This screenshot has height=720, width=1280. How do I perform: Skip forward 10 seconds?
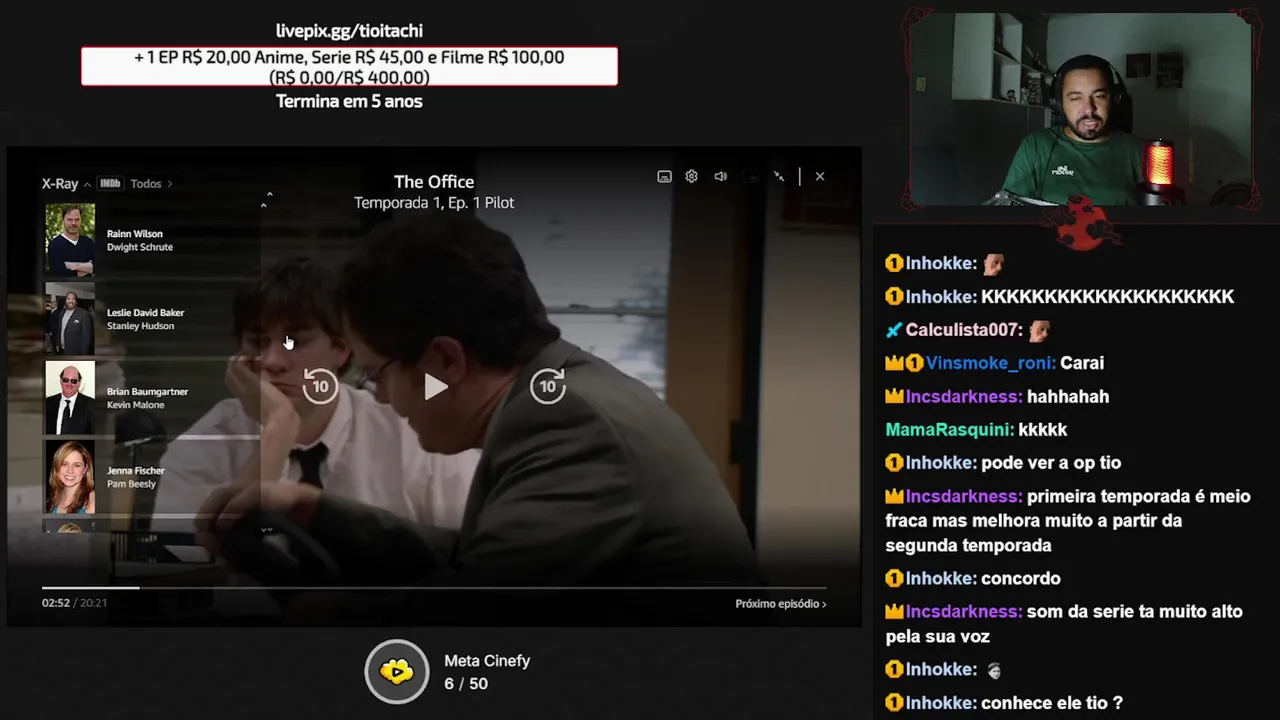[x=548, y=386]
